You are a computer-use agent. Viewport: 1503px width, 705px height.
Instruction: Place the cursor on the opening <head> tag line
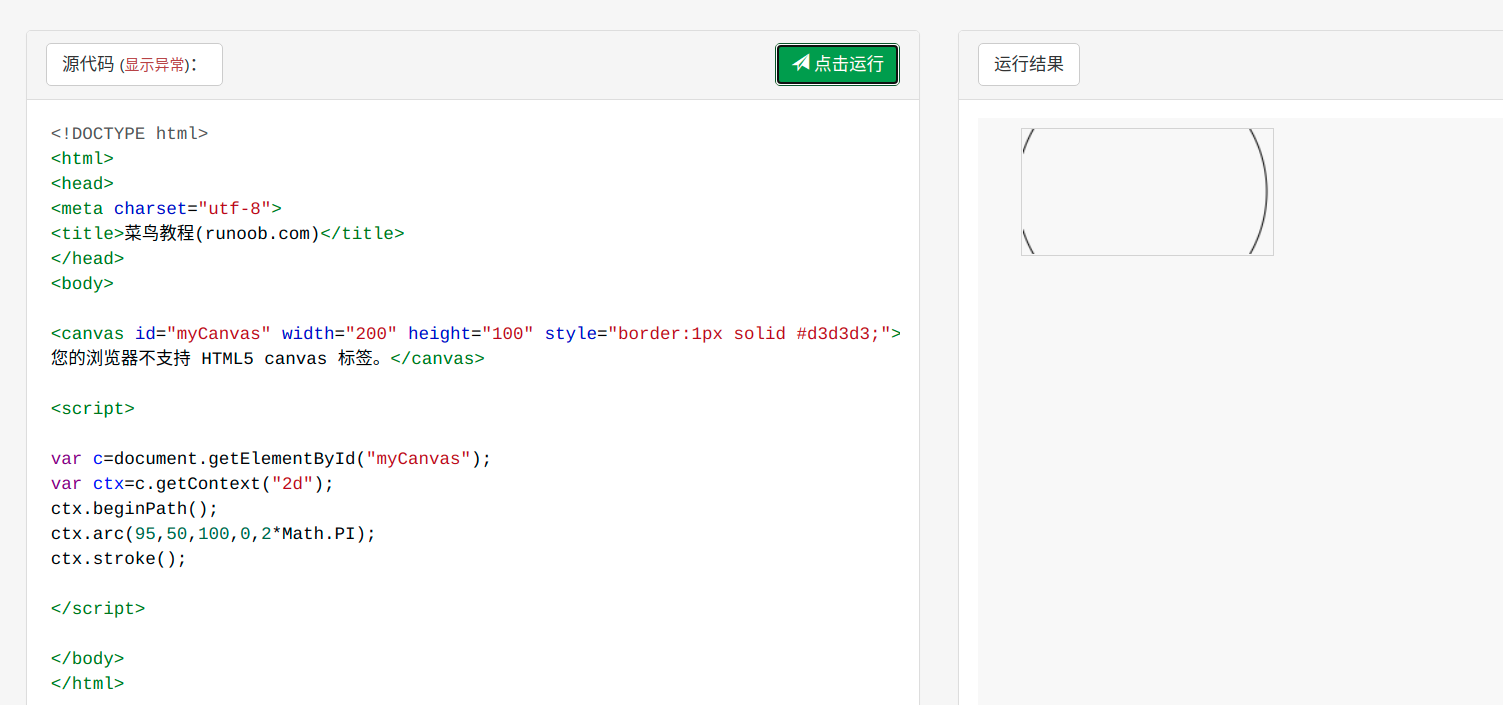click(82, 184)
